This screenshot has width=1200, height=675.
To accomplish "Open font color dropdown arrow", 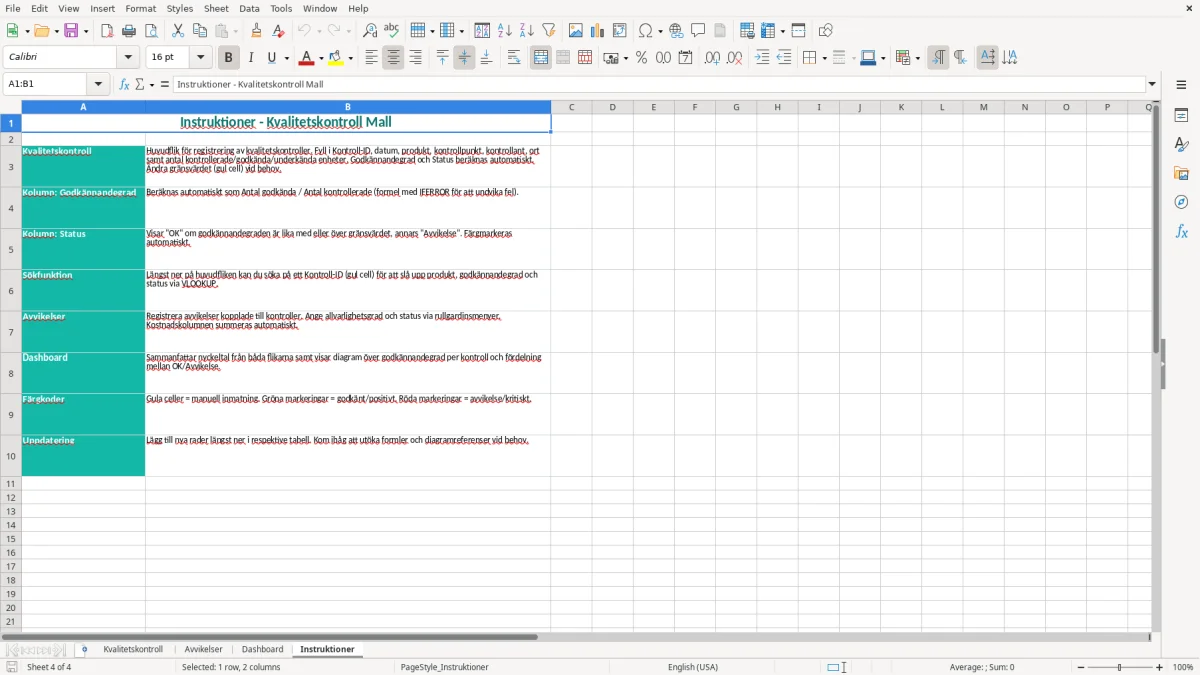I will click(x=321, y=58).
